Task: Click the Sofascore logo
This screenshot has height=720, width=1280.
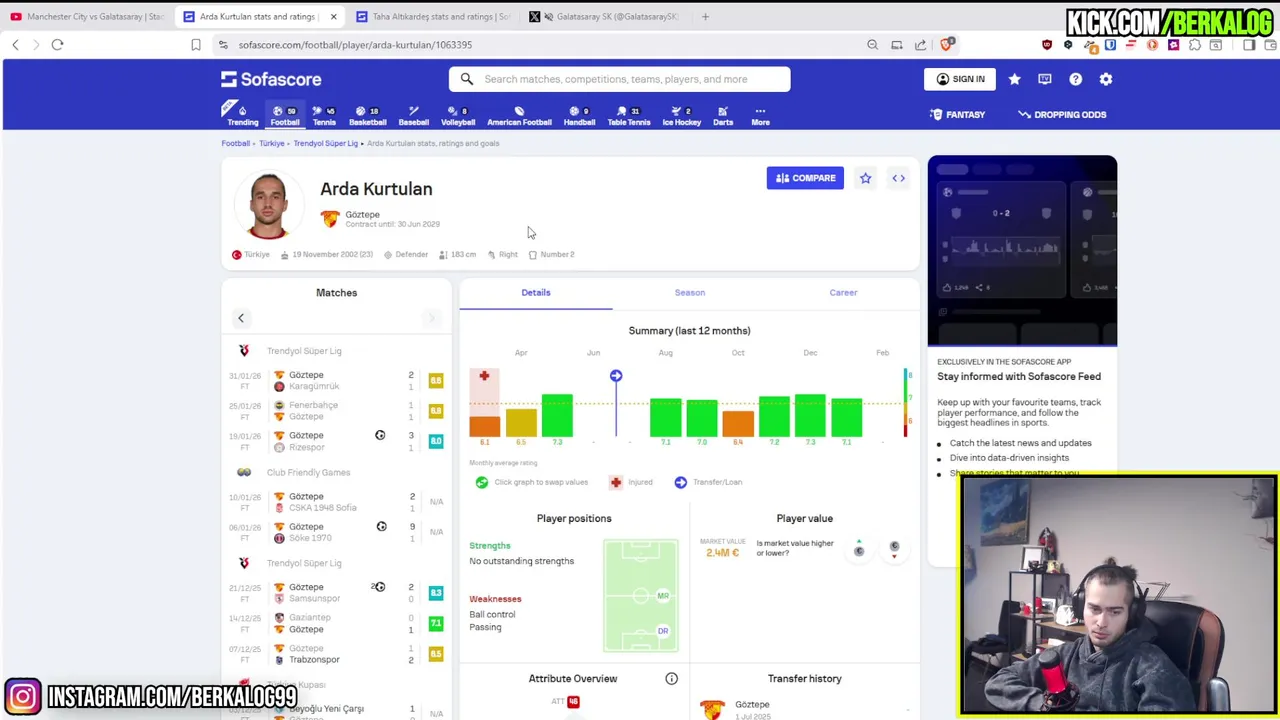Action: [x=271, y=79]
